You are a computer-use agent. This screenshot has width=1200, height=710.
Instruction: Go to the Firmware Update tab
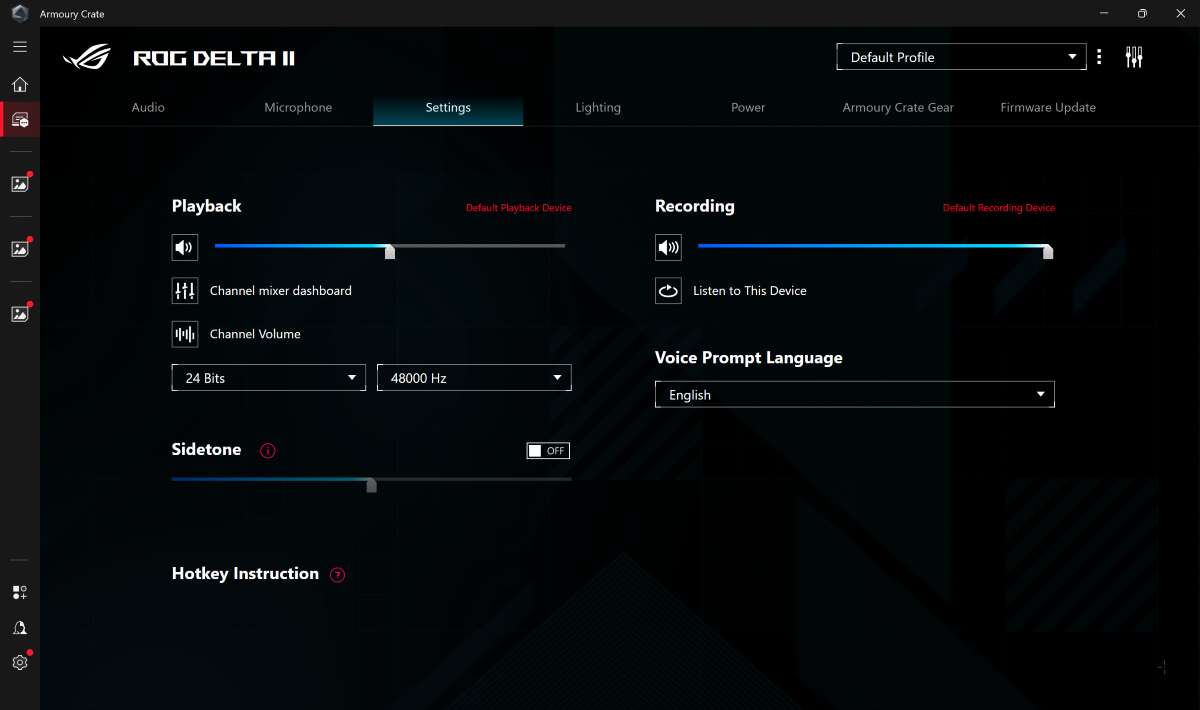[x=1048, y=108]
